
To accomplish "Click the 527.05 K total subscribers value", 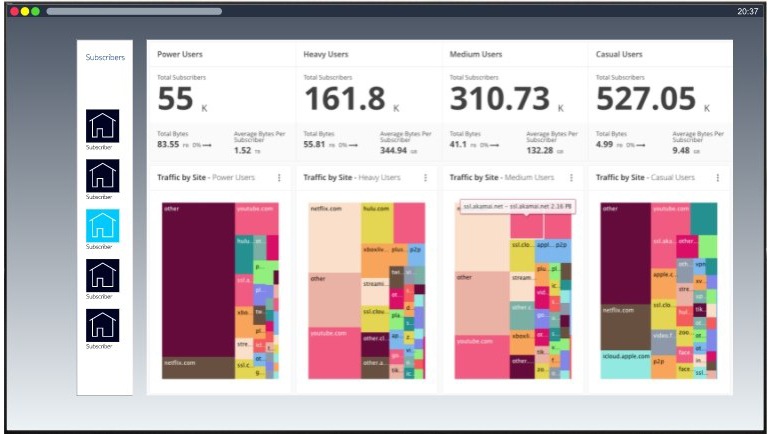I will [653, 100].
